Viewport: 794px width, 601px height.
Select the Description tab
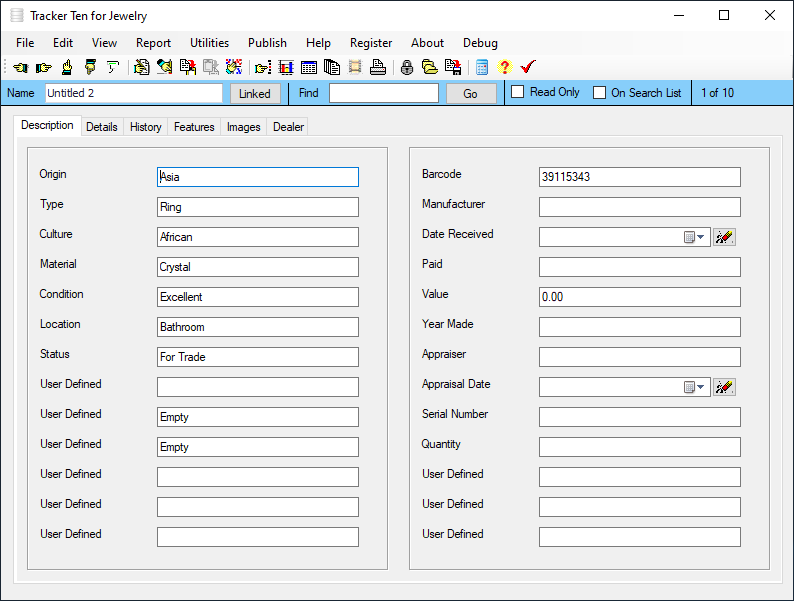point(48,126)
